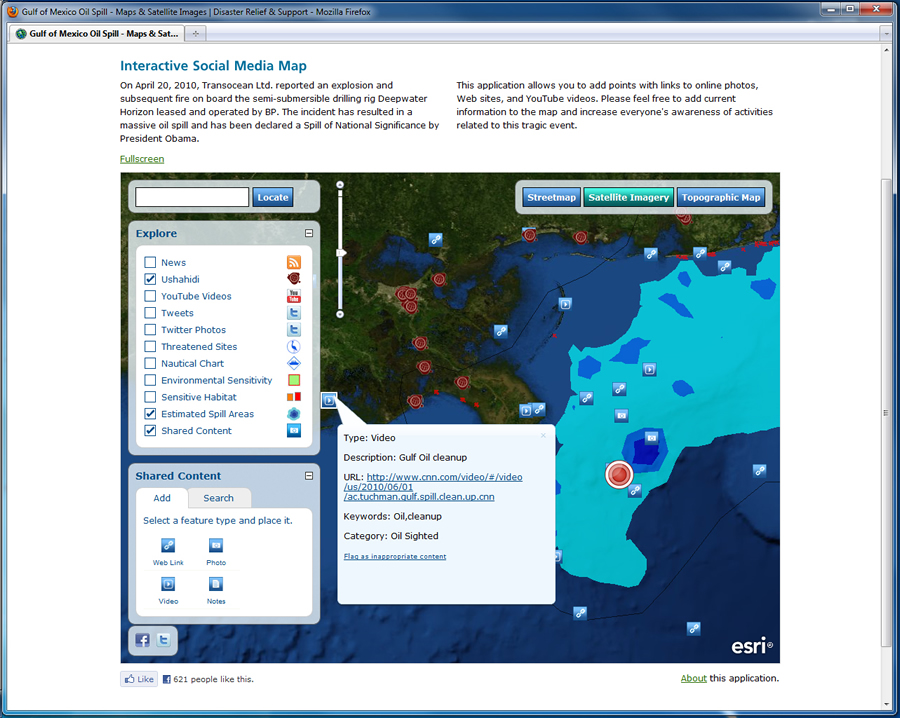Click the Estimated Spill Areas icon
This screenshot has height=718, width=900.
tap(294, 414)
